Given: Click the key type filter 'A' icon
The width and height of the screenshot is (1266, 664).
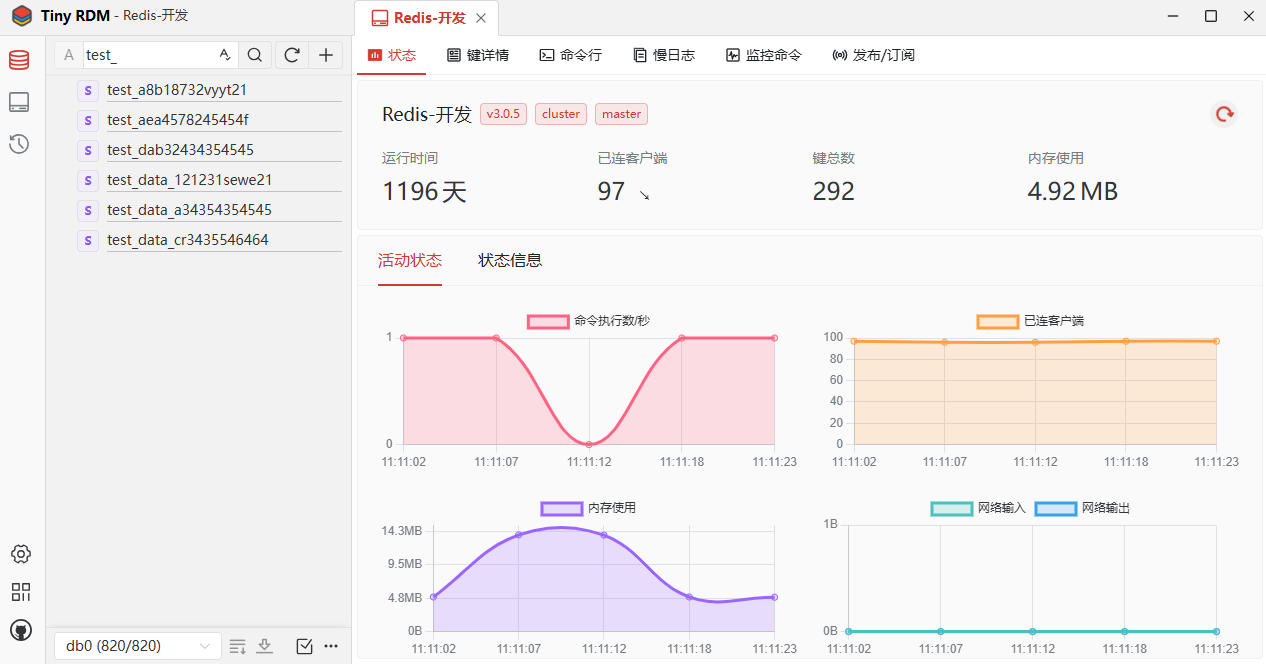Looking at the screenshot, I should [69, 55].
